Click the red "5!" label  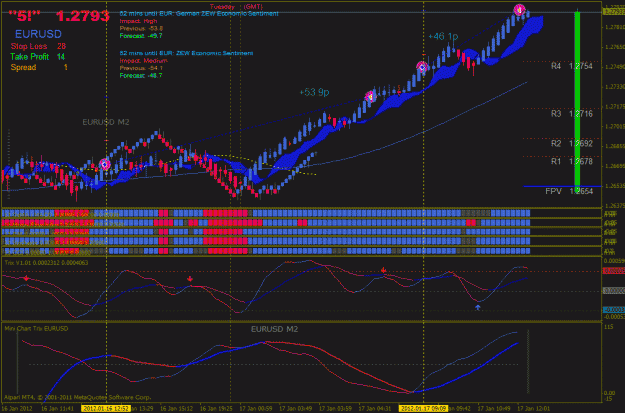24,16
